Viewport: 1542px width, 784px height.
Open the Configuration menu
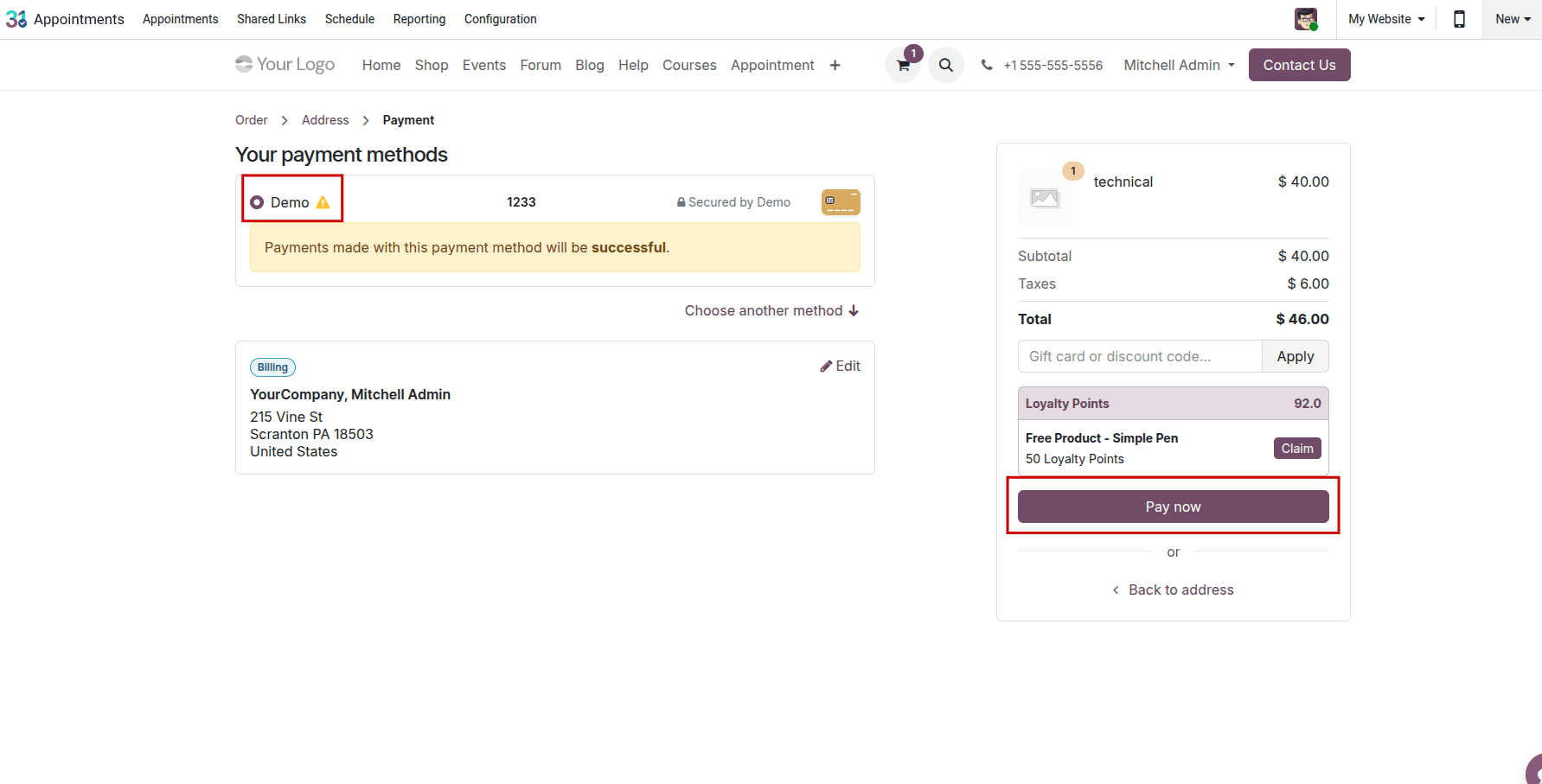point(500,19)
